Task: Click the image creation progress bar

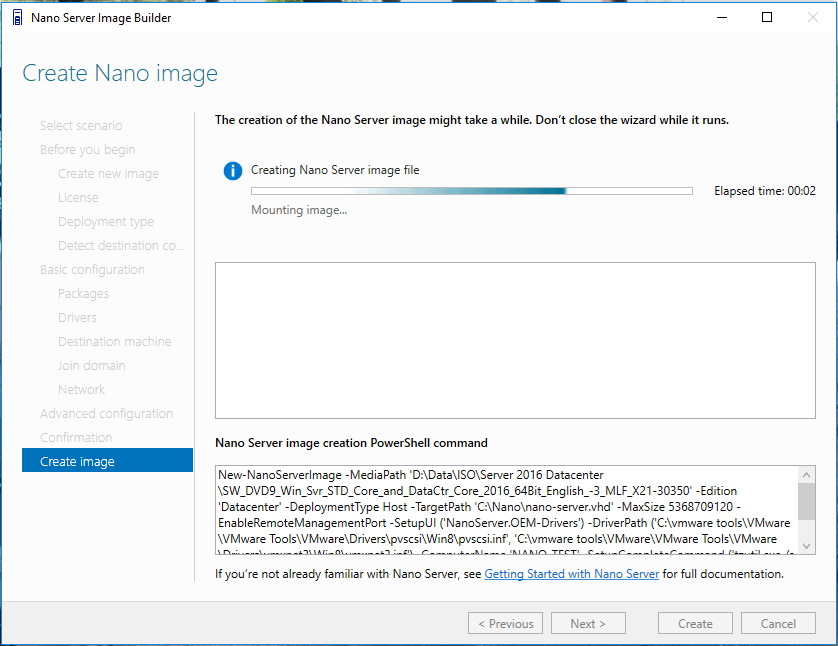Action: (472, 191)
